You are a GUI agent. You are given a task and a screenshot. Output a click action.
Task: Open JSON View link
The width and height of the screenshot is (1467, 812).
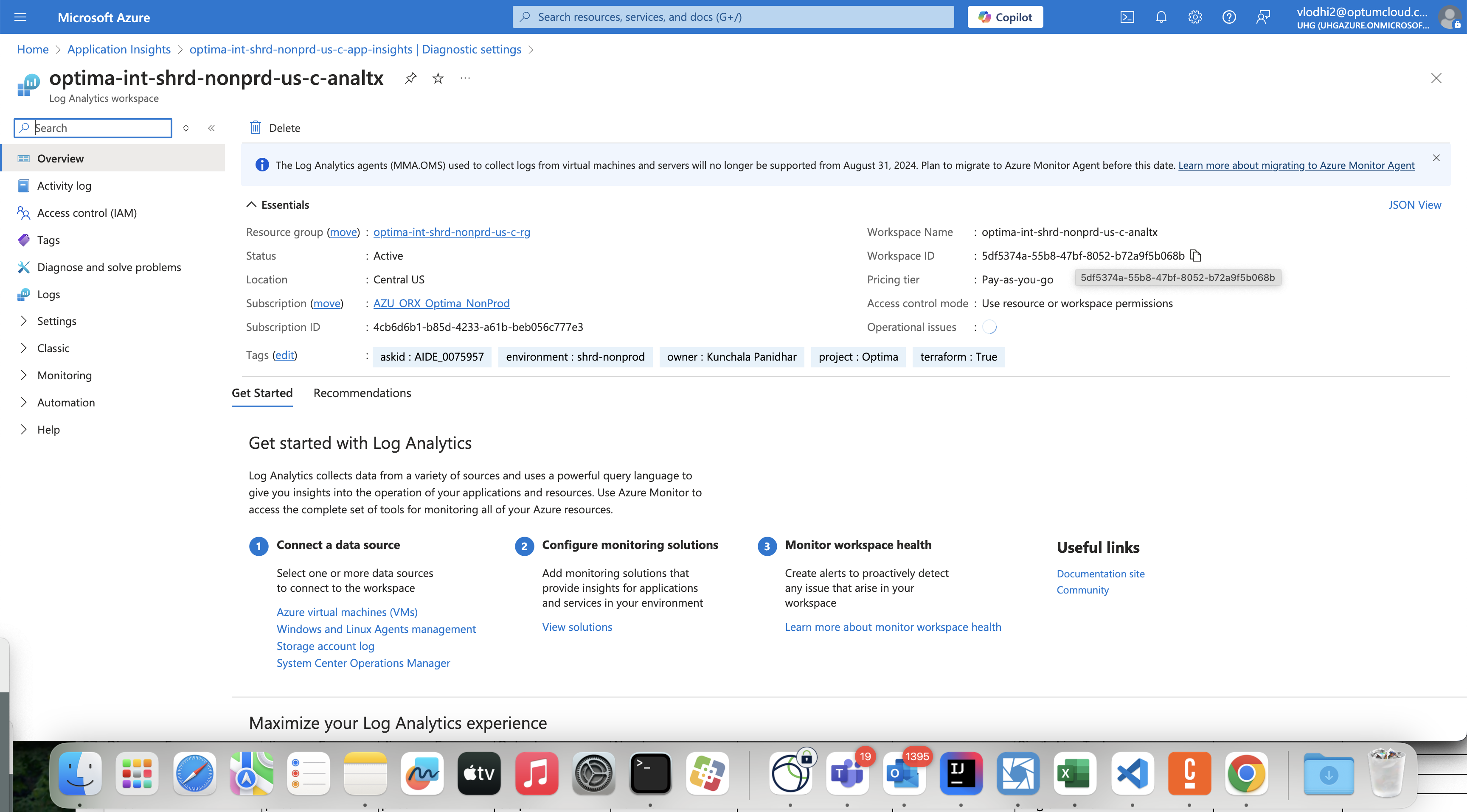point(1415,205)
